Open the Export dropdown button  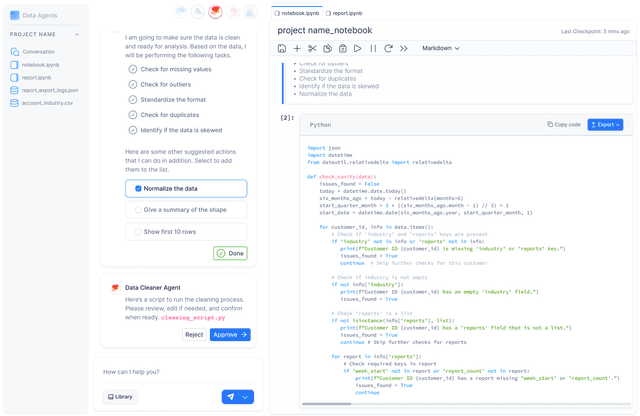click(605, 125)
